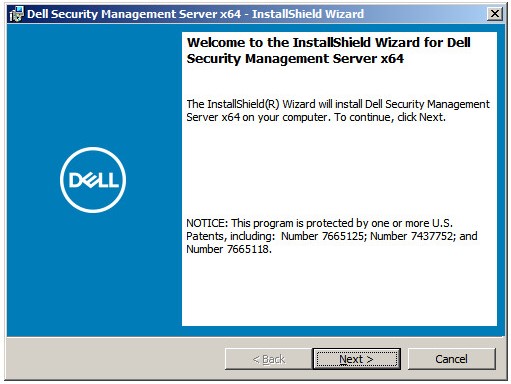Click the round Dell logo

click(93, 180)
